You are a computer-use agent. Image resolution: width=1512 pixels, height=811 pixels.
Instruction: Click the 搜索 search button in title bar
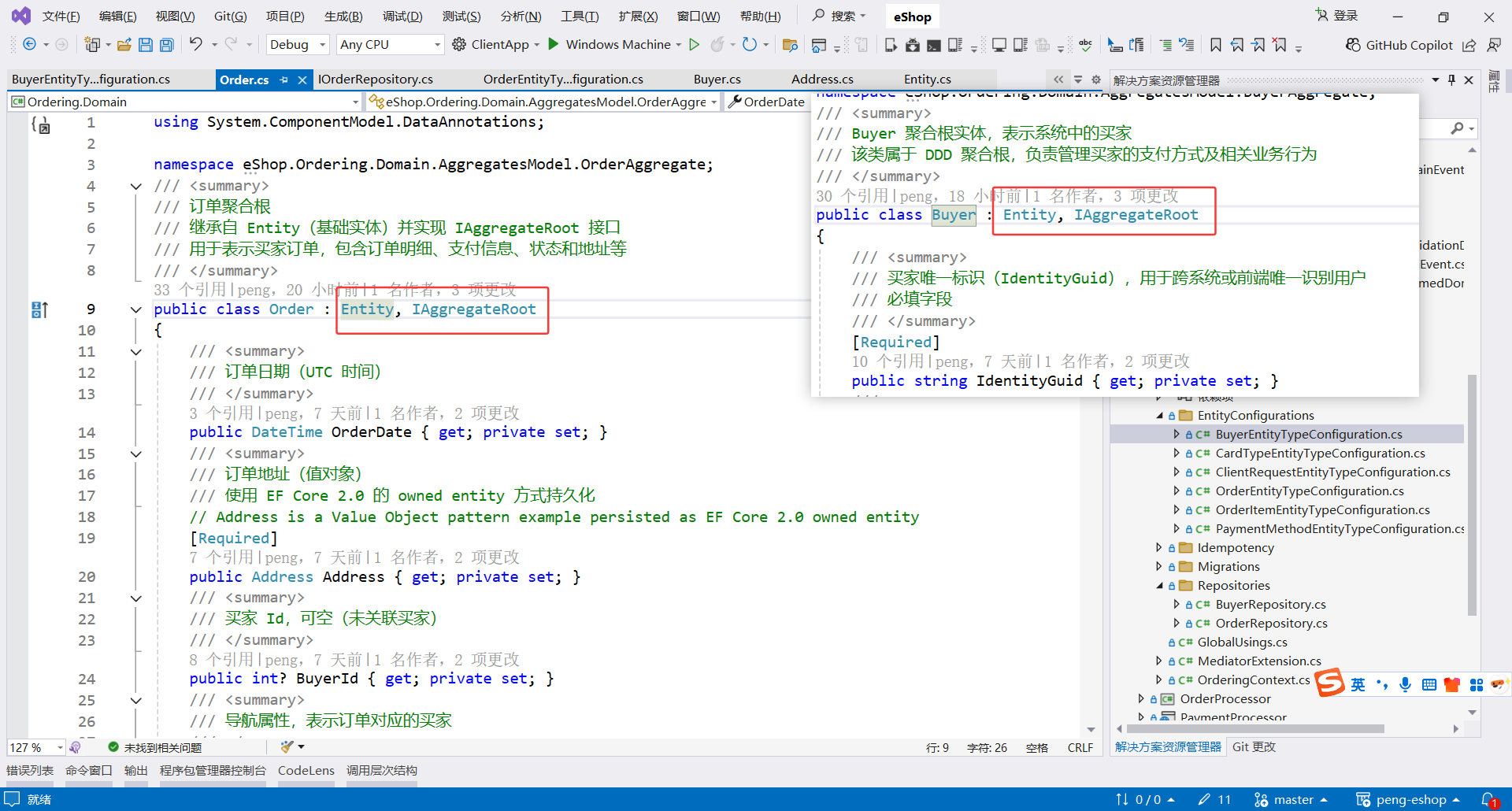839,16
